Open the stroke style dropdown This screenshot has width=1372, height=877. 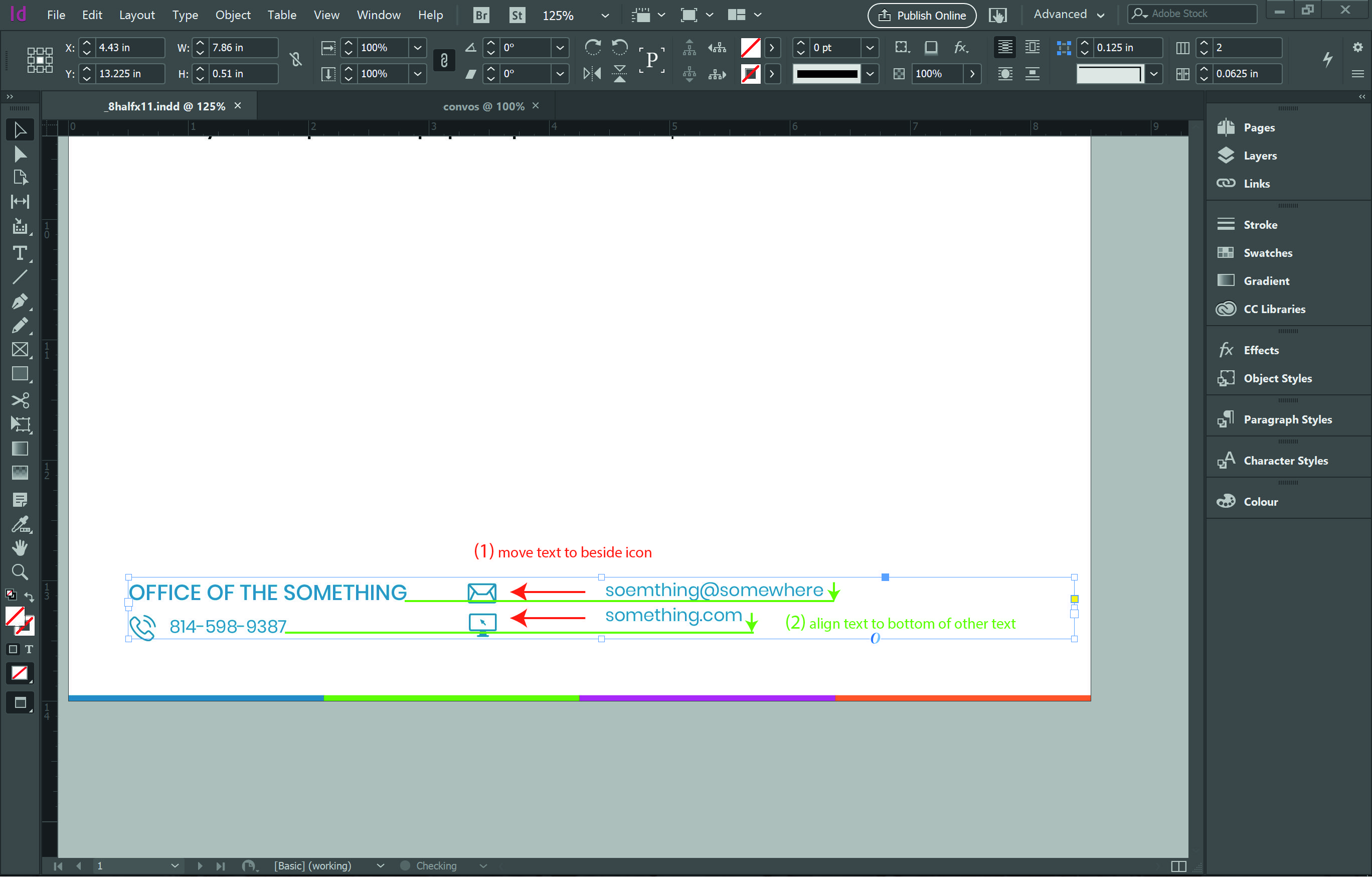tap(870, 74)
